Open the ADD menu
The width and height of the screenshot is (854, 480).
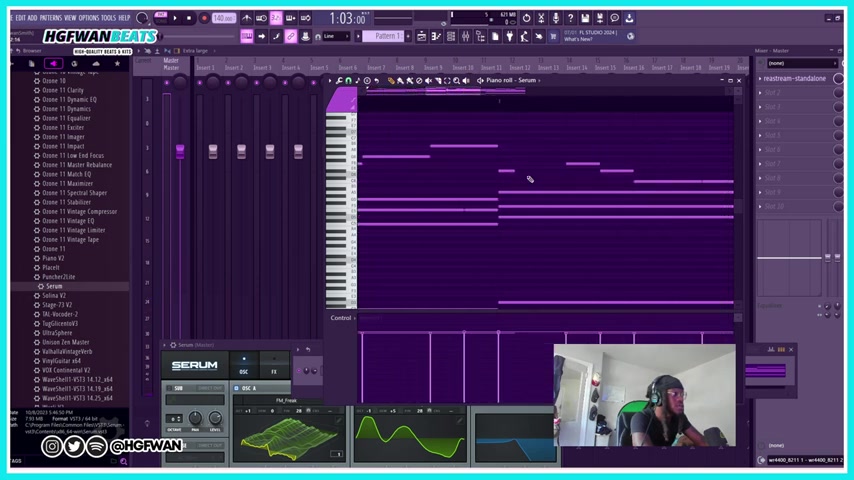click(x=33, y=18)
